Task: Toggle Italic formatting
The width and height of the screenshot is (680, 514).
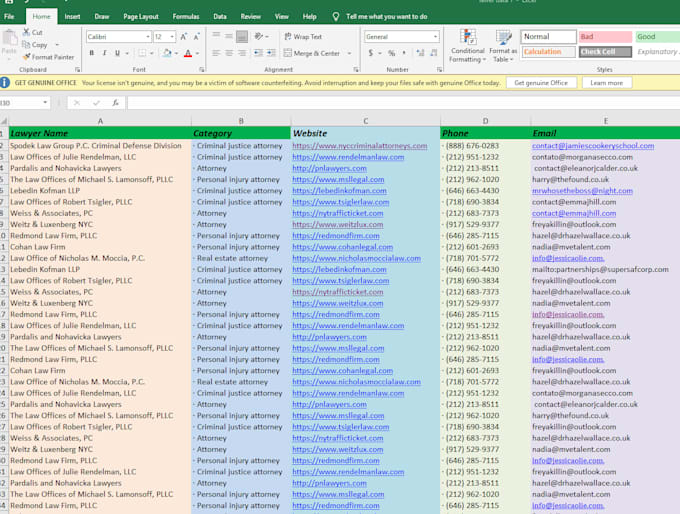Action: pos(105,53)
